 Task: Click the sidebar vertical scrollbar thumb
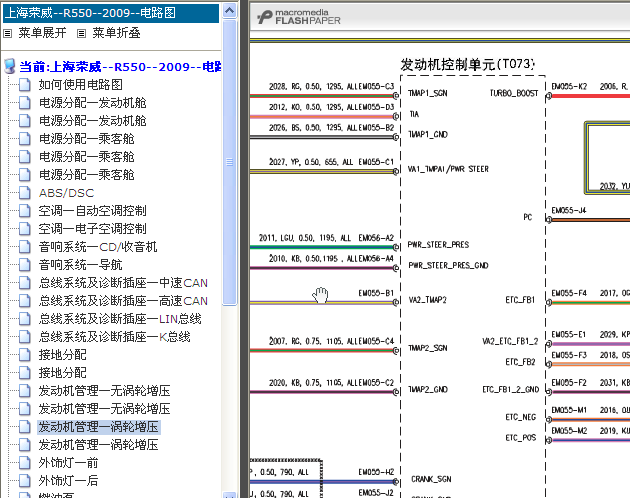(x=229, y=162)
